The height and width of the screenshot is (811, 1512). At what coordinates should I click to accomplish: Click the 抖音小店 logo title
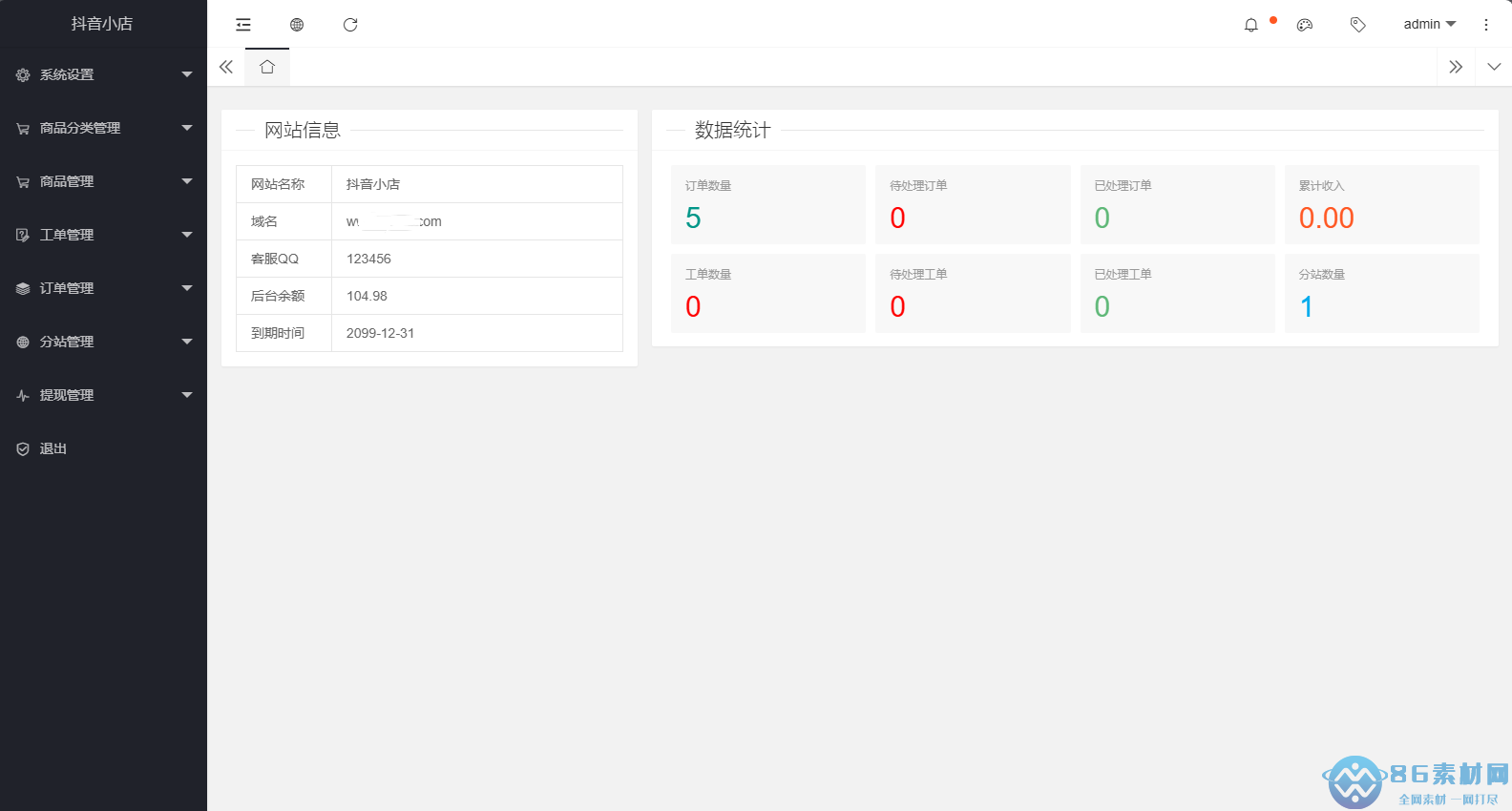click(x=102, y=24)
